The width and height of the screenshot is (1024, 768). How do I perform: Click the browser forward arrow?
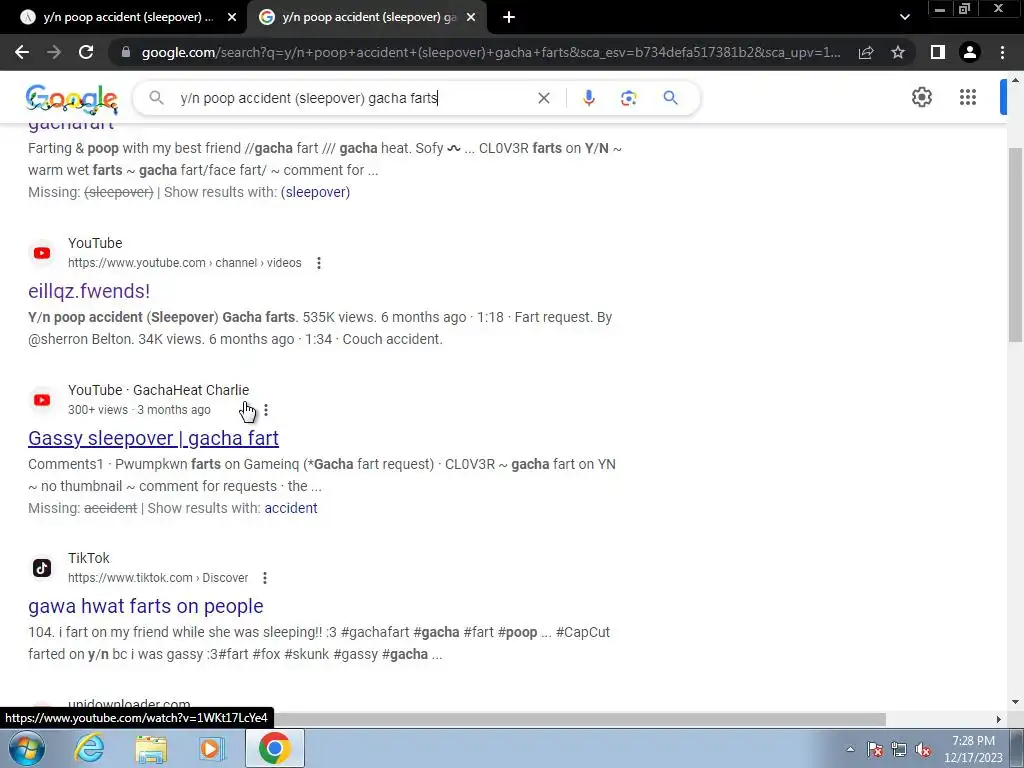tap(54, 52)
